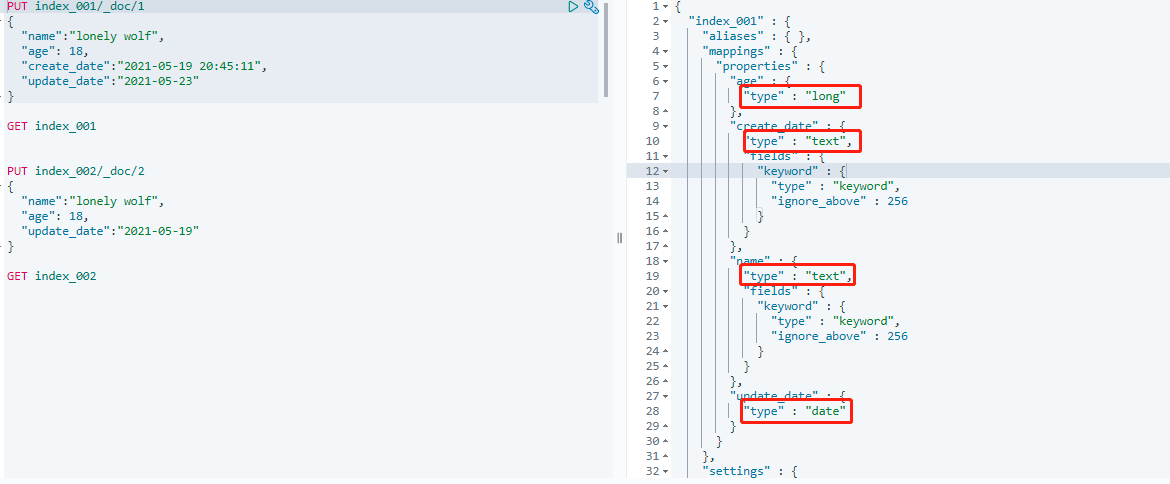
Task: Click "ignore_above" : 256 on line 23
Action: [x=839, y=336]
